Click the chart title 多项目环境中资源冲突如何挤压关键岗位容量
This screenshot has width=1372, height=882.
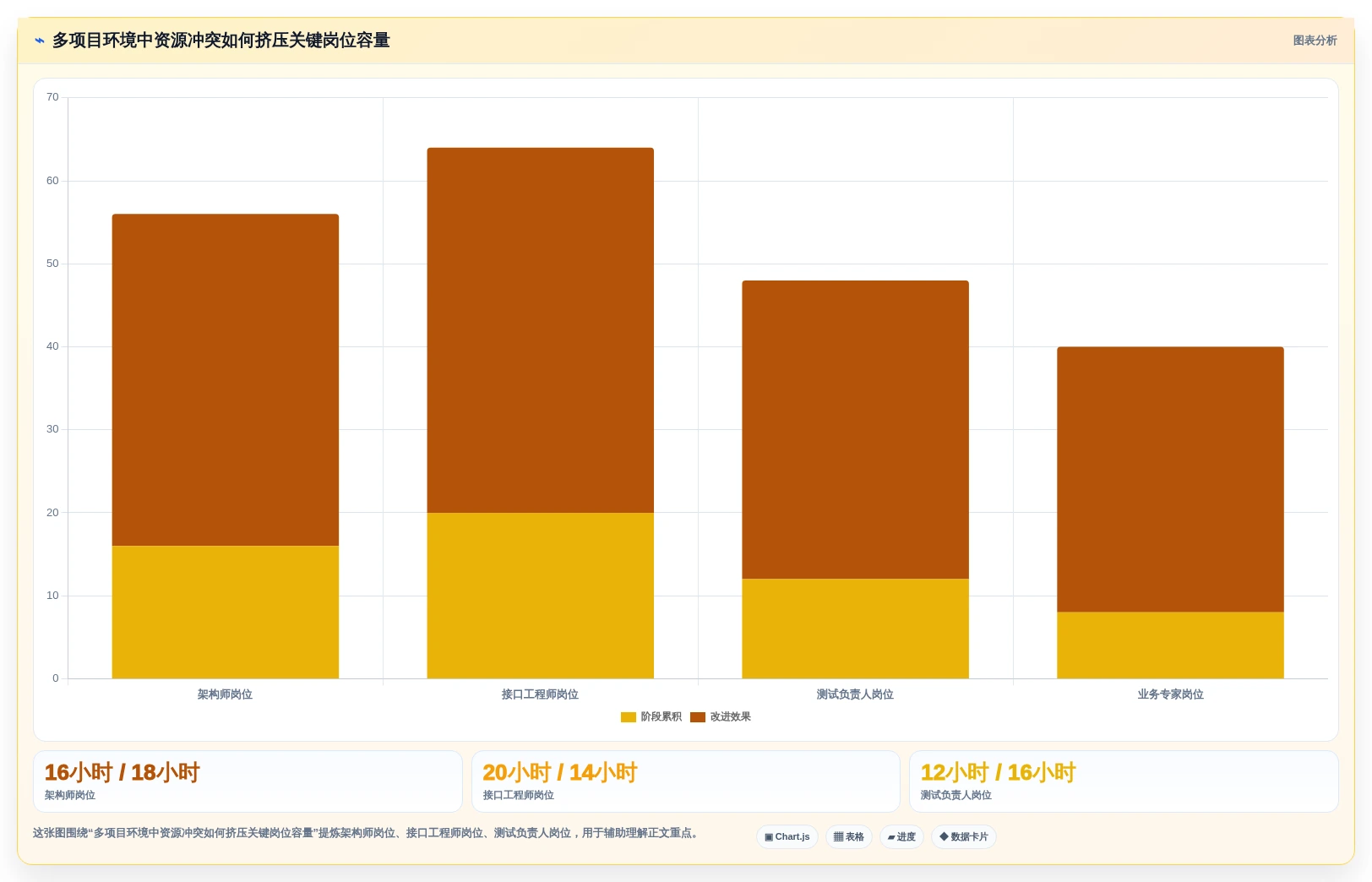[x=221, y=41]
